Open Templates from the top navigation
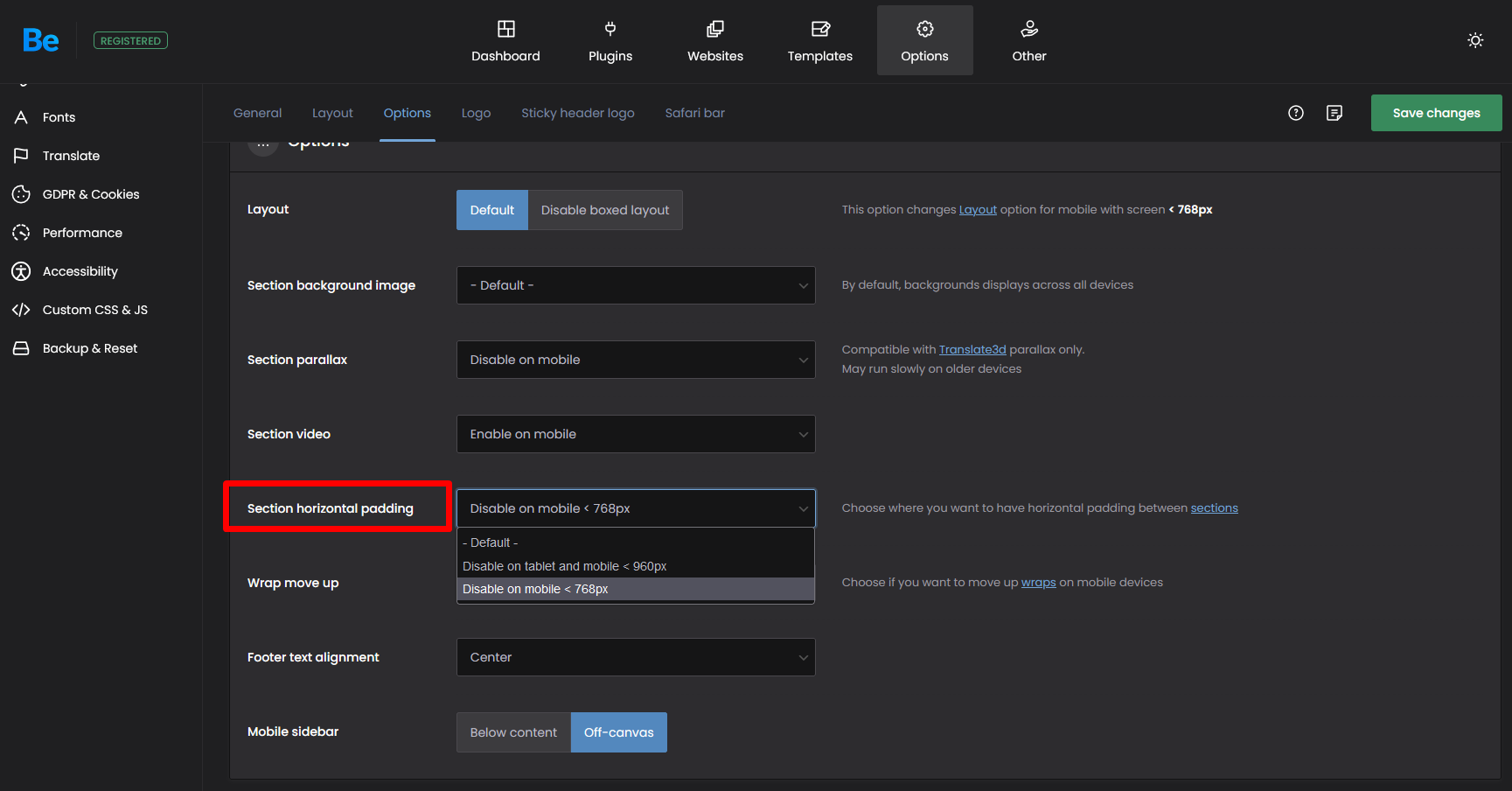Screen dimensions: 1512x791 click(x=820, y=40)
